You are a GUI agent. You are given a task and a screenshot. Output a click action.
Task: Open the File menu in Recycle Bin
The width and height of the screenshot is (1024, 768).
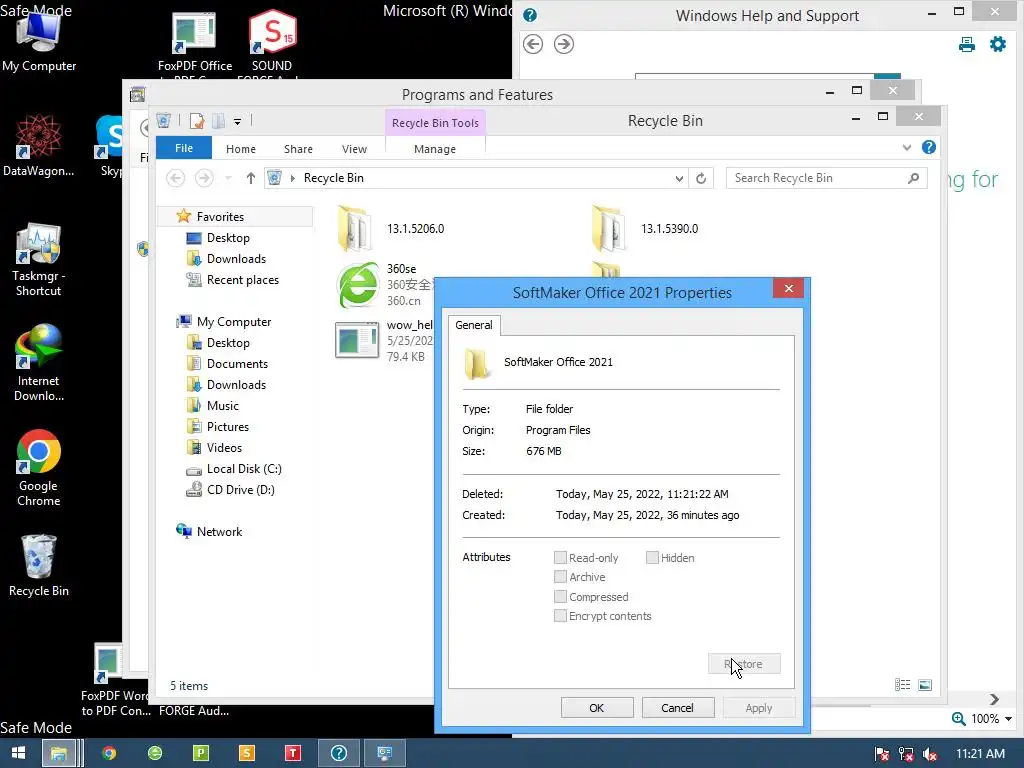point(184,148)
